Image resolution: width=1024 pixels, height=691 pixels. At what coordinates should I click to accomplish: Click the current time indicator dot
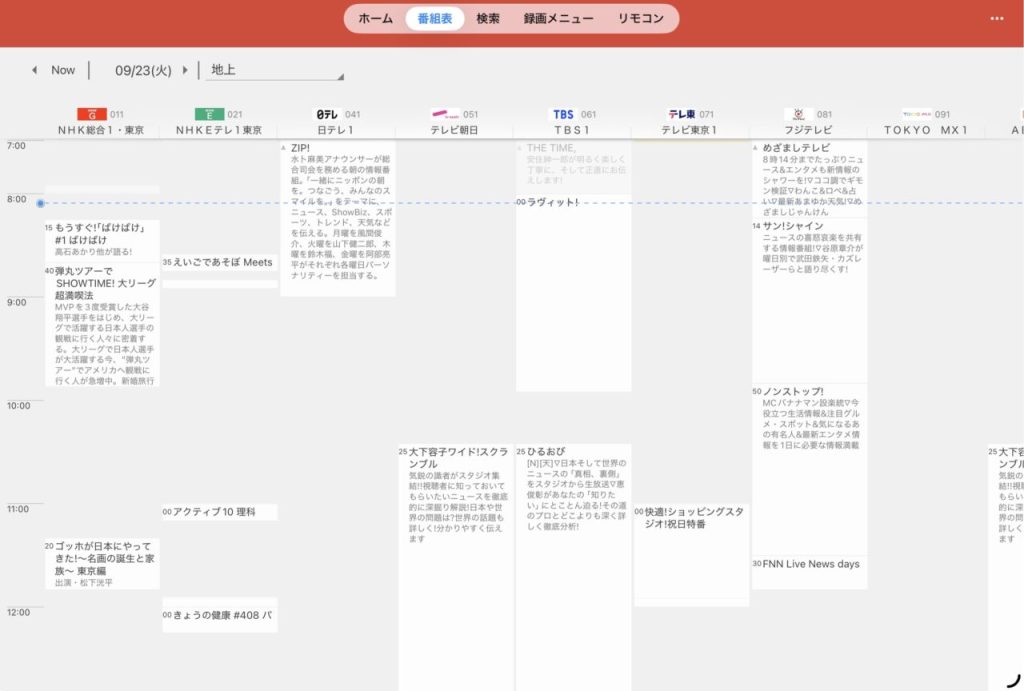coord(40,203)
